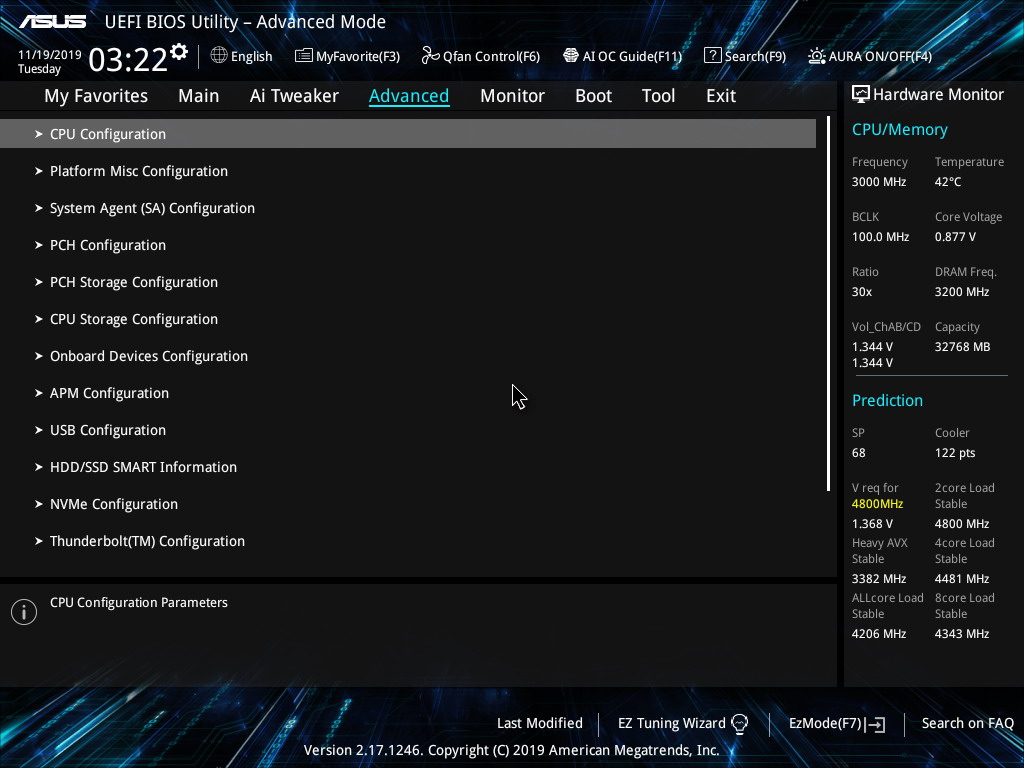This screenshot has width=1024, height=768.
Task: Click the 100.0 MHz BCLK value
Action: coord(880,237)
